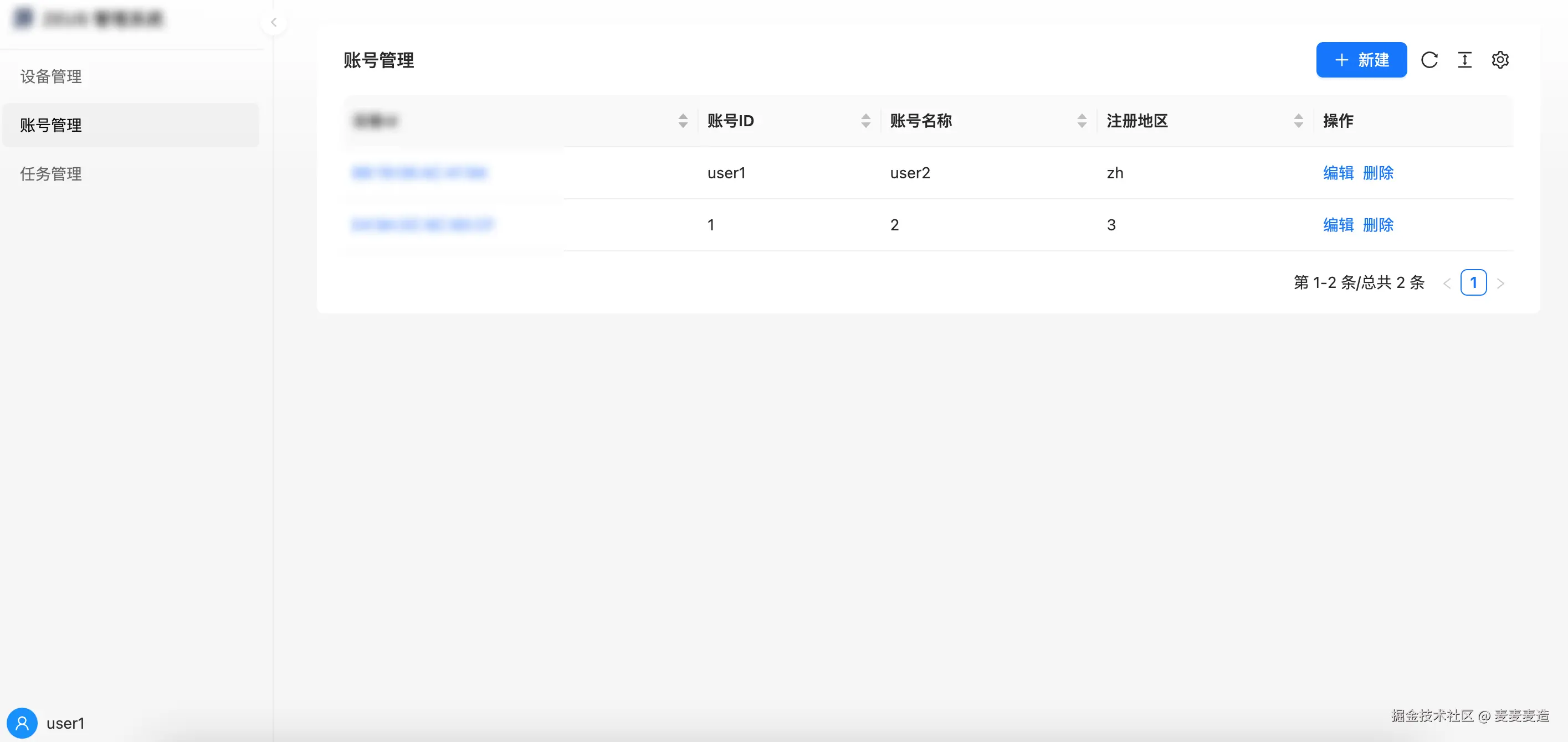Open 任务管理 menu item
The image size is (1568, 742).
coord(51,174)
